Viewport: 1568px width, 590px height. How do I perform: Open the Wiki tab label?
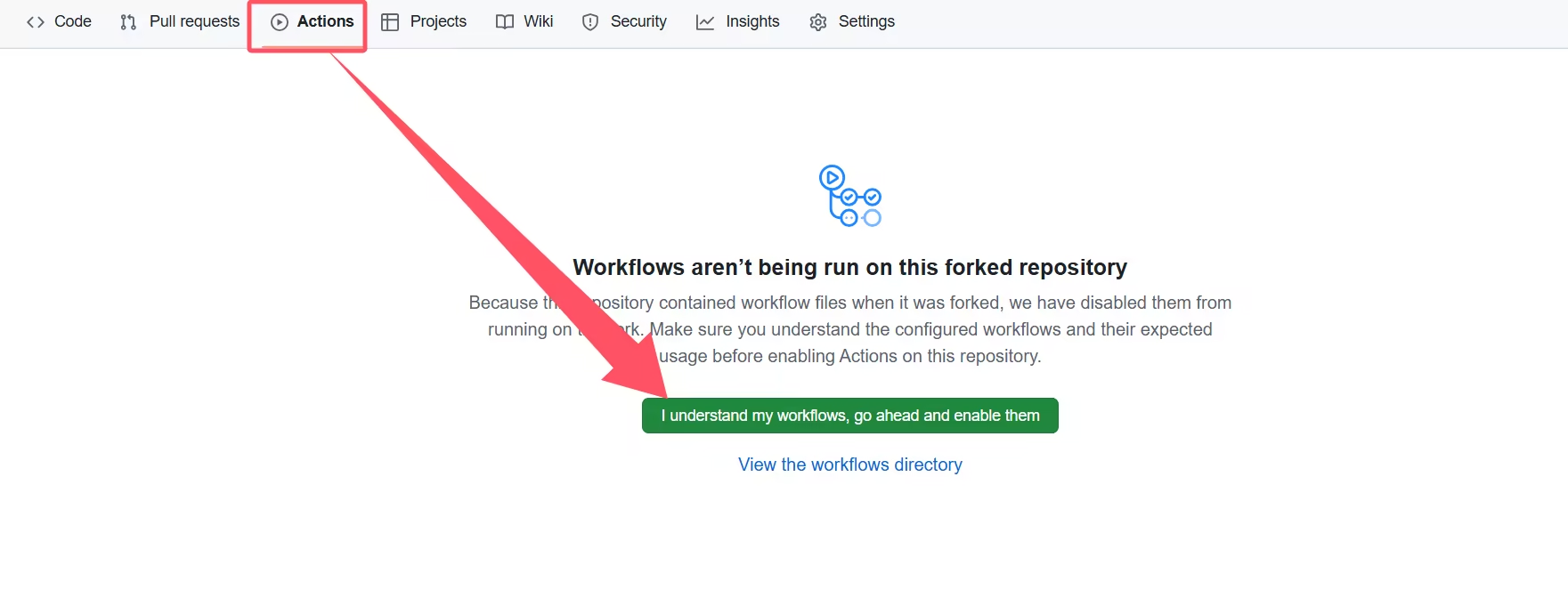[538, 21]
